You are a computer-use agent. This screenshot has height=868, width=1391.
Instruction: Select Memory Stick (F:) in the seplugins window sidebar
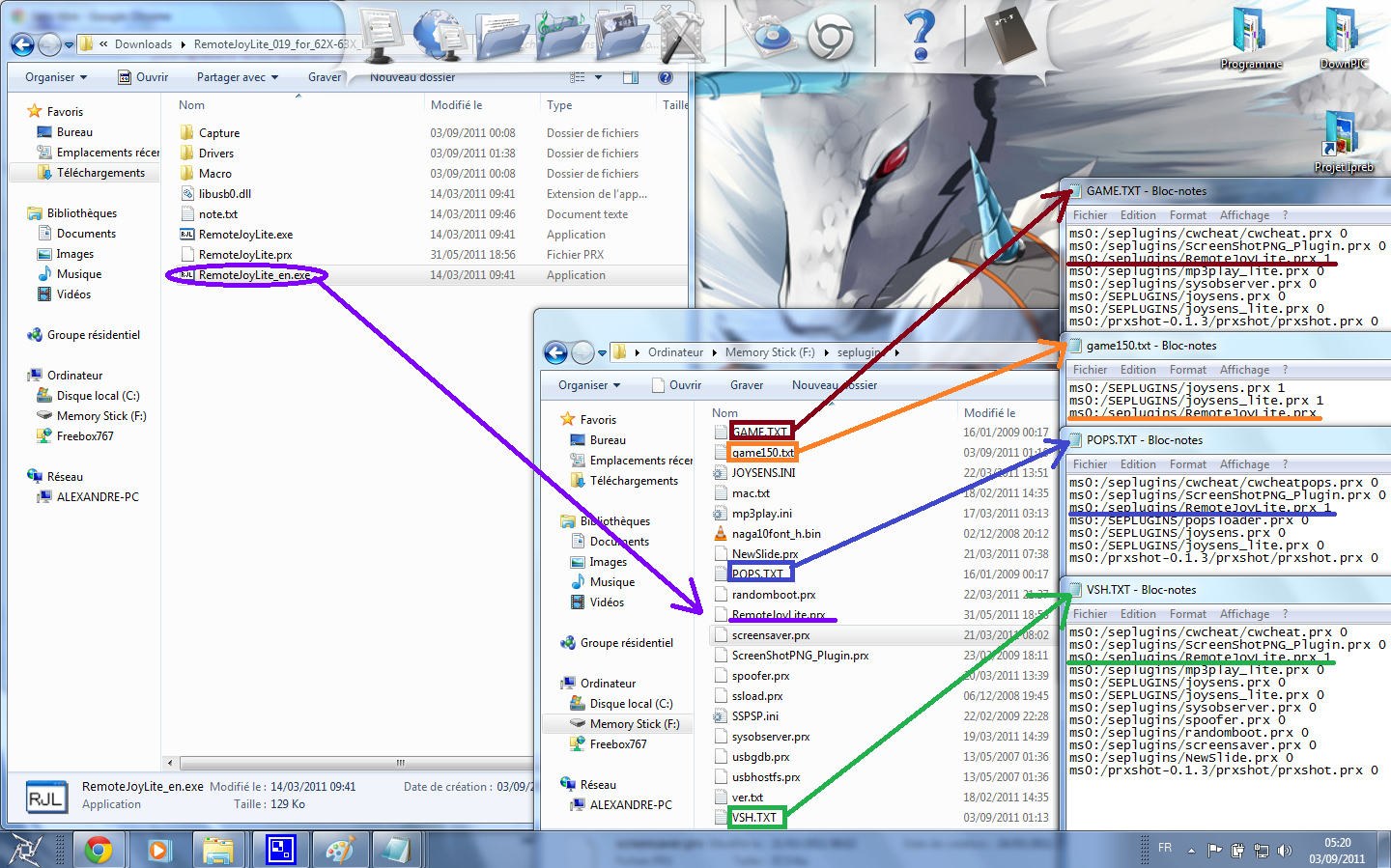coord(635,724)
